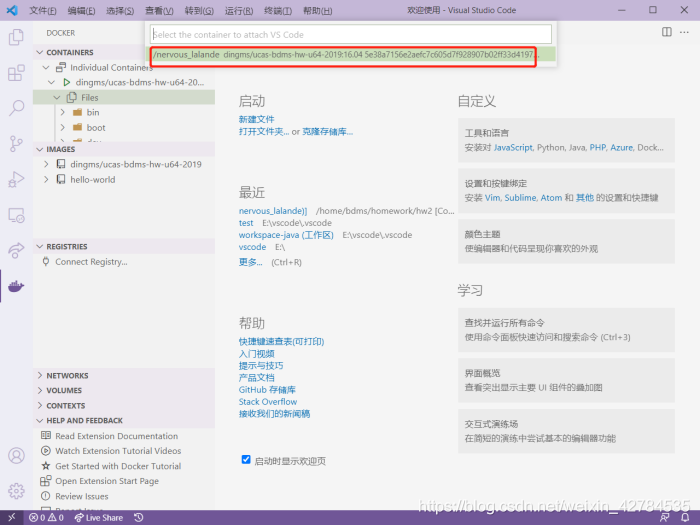Click the 克隆存储库 link
The width and height of the screenshot is (700, 525).
tap(327, 132)
